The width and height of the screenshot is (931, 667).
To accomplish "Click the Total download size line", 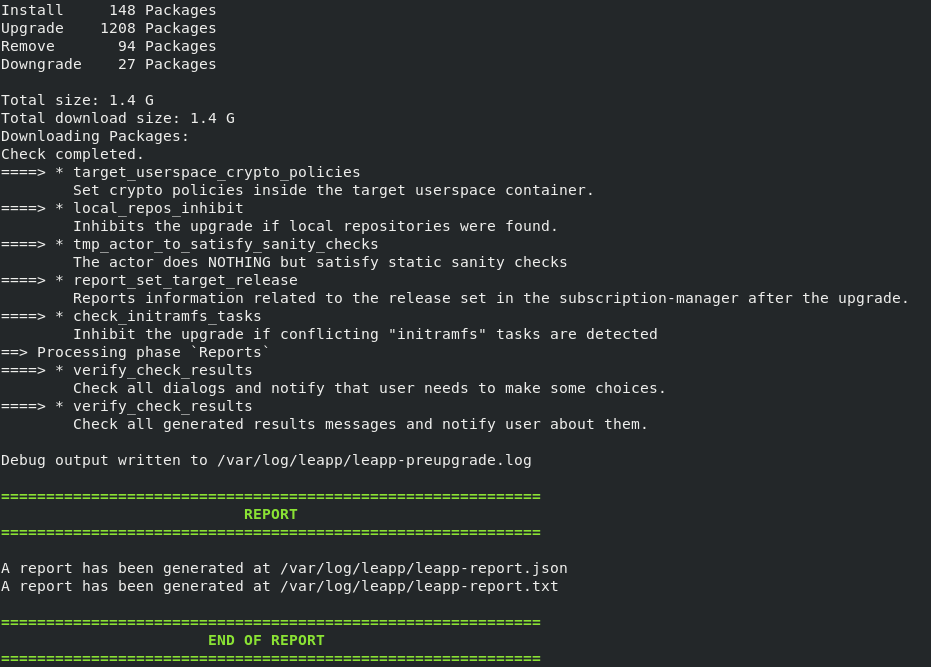I will pyautogui.click(x=118, y=118).
